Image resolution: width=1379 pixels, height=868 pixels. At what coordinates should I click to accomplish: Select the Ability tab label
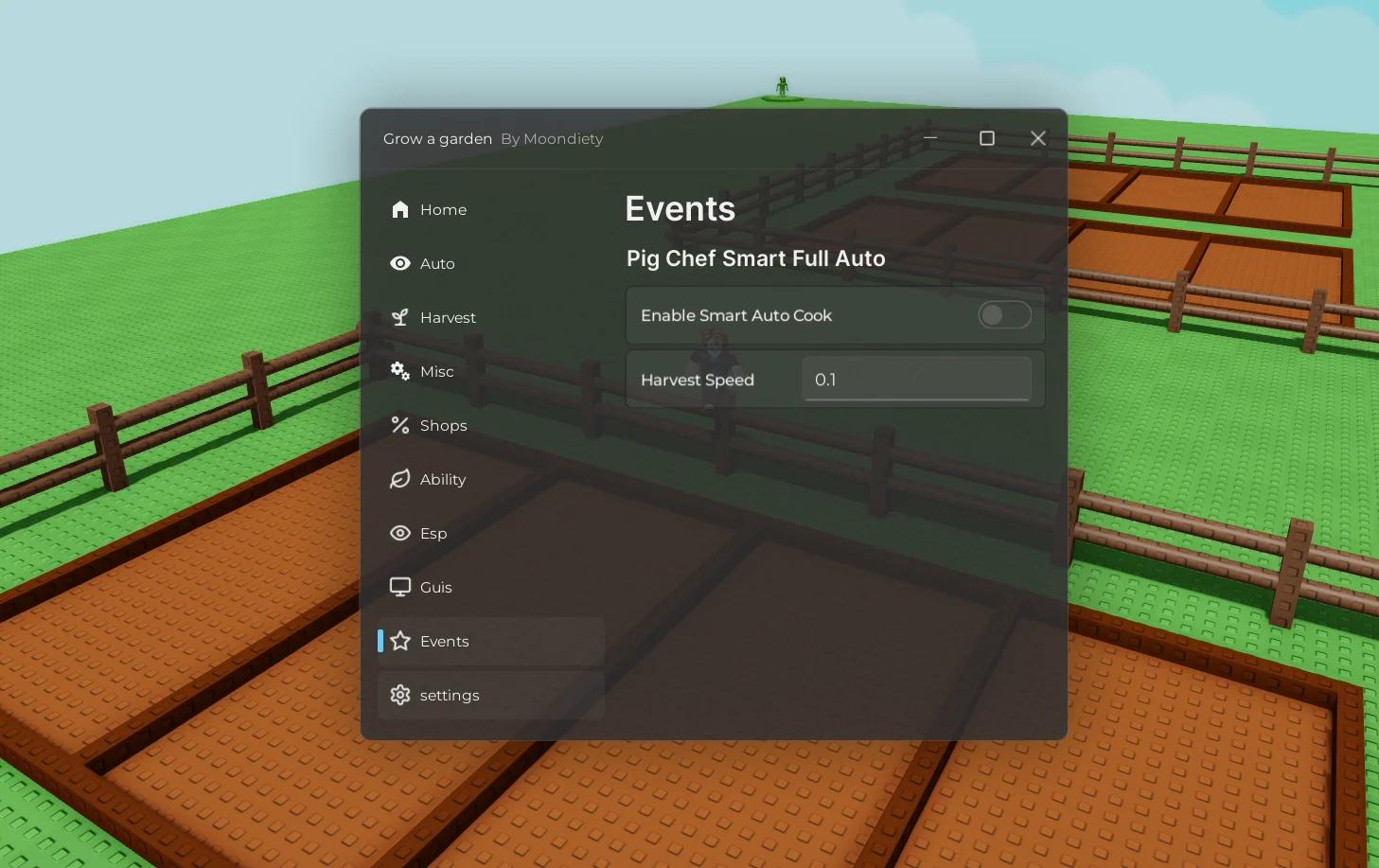443,480
